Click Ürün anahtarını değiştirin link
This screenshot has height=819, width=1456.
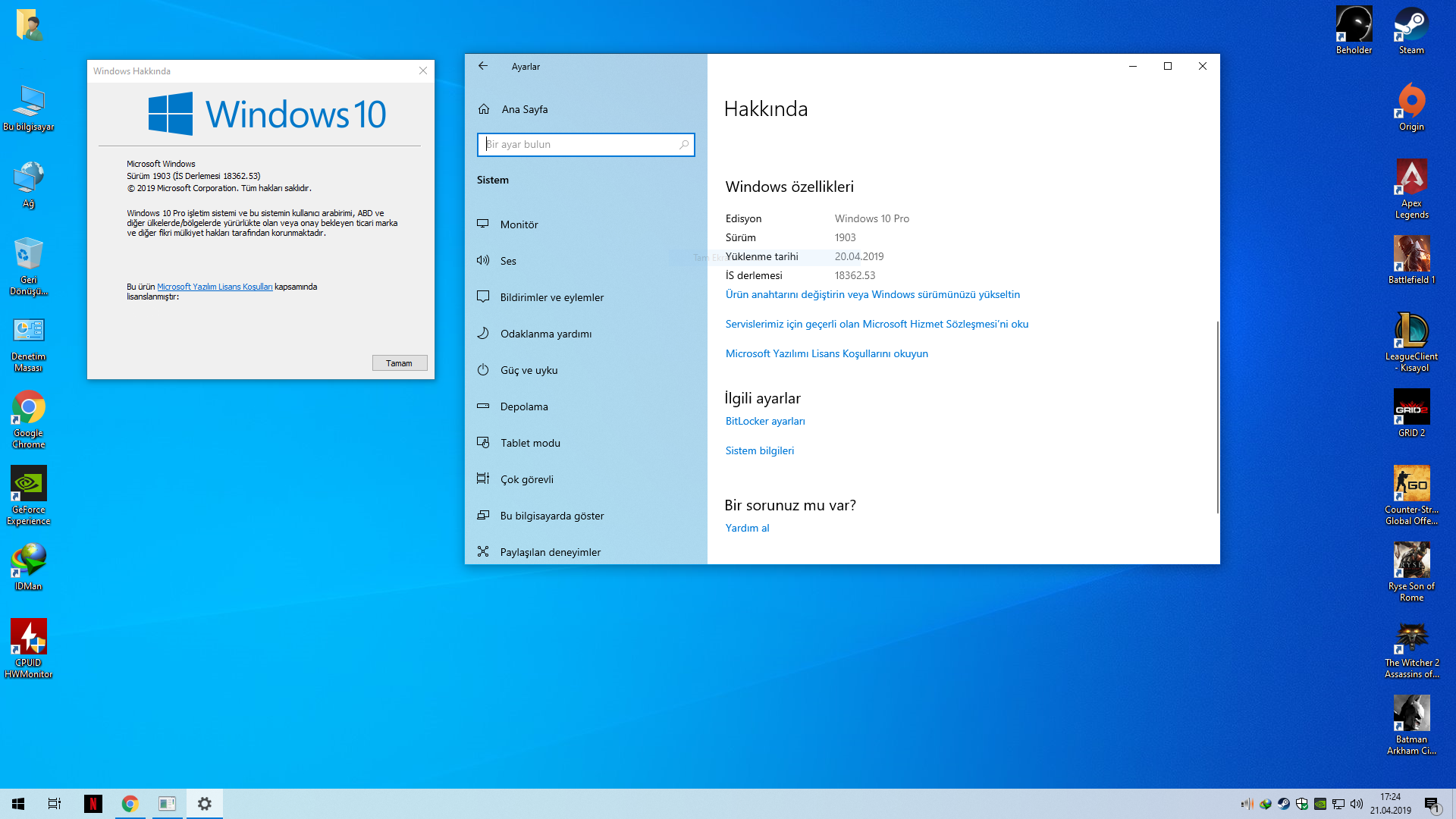(x=872, y=294)
